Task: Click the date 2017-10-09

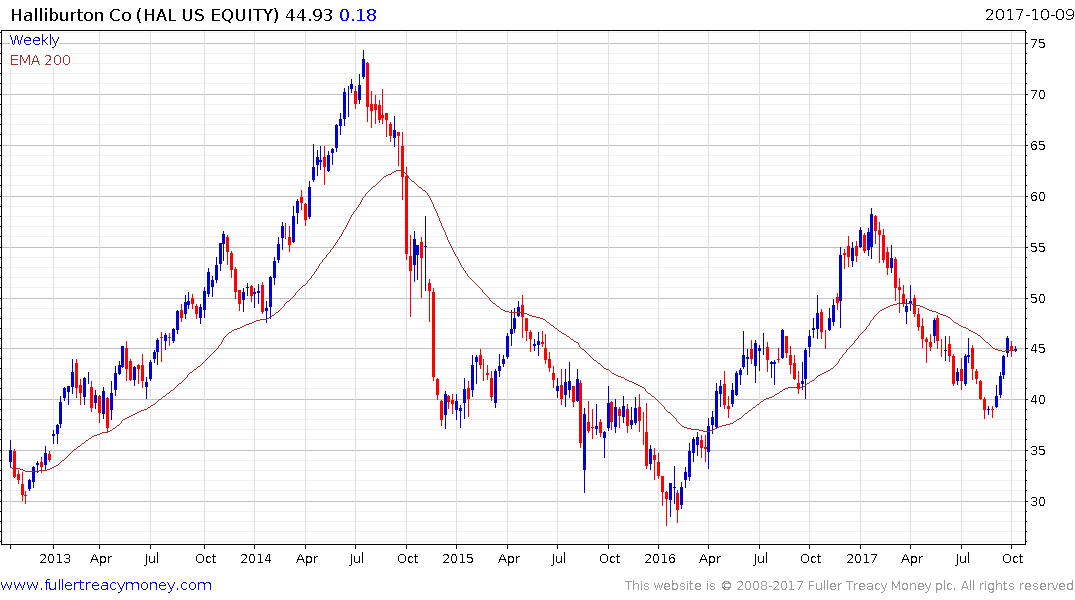Action: (x=1029, y=14)
